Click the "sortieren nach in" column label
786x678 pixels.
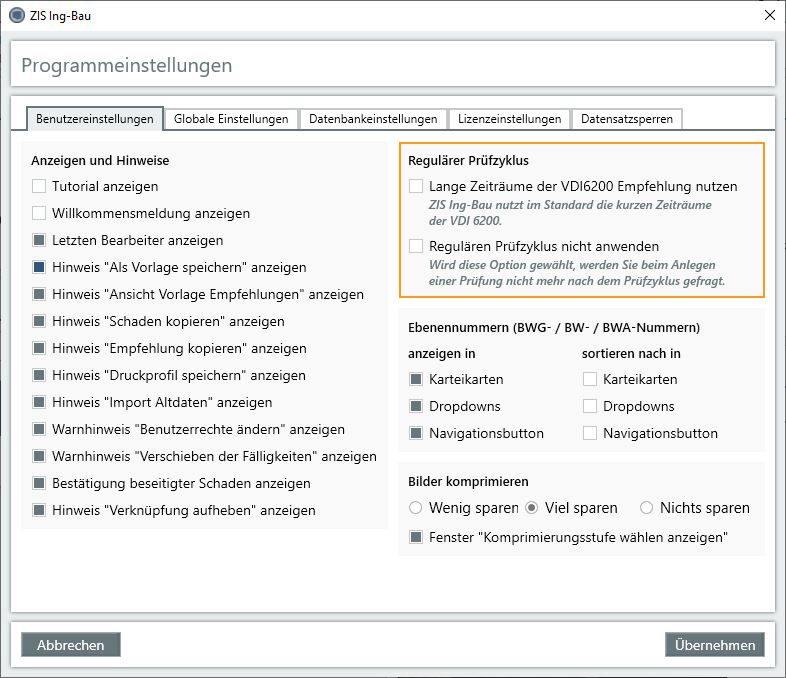tap(631, 354)
